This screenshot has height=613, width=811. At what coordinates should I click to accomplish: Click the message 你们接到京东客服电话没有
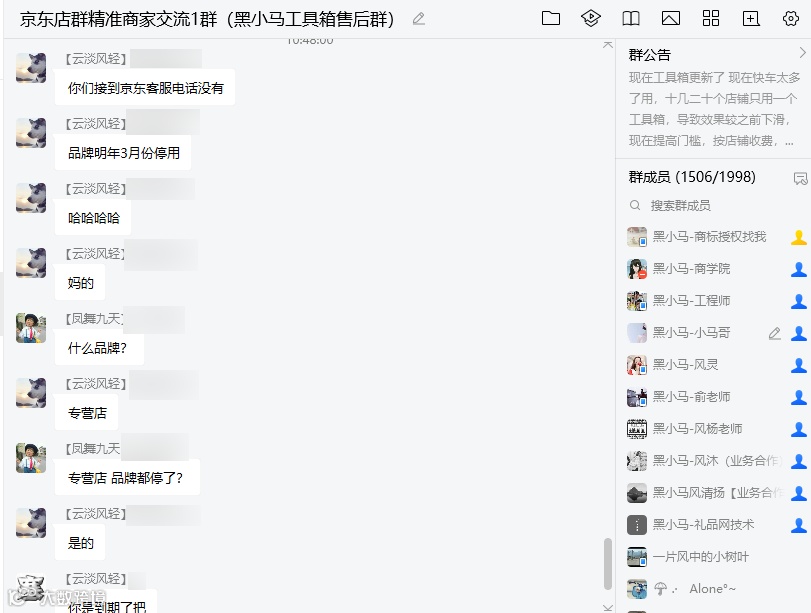(145, 88)
